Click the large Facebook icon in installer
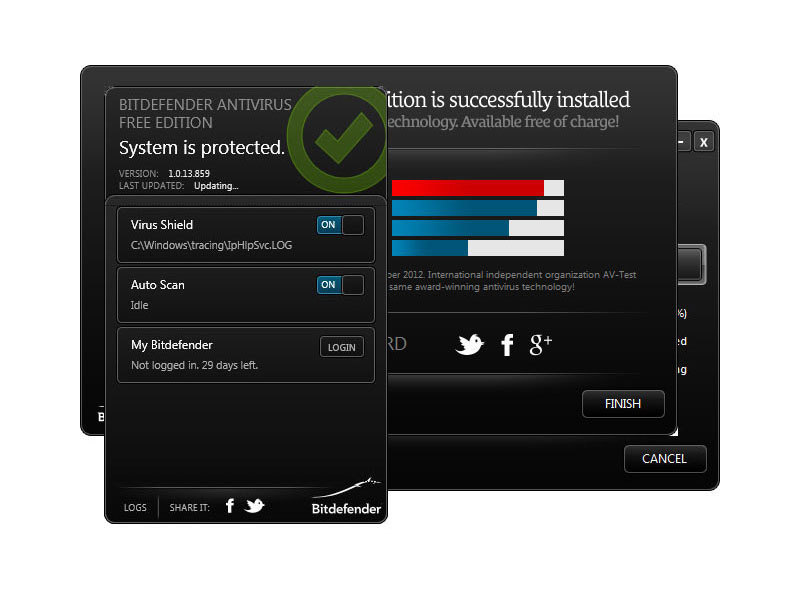Image resolution: width=800 pixels, height=600 pixels. pyautogui.click(x=507, y=345)
